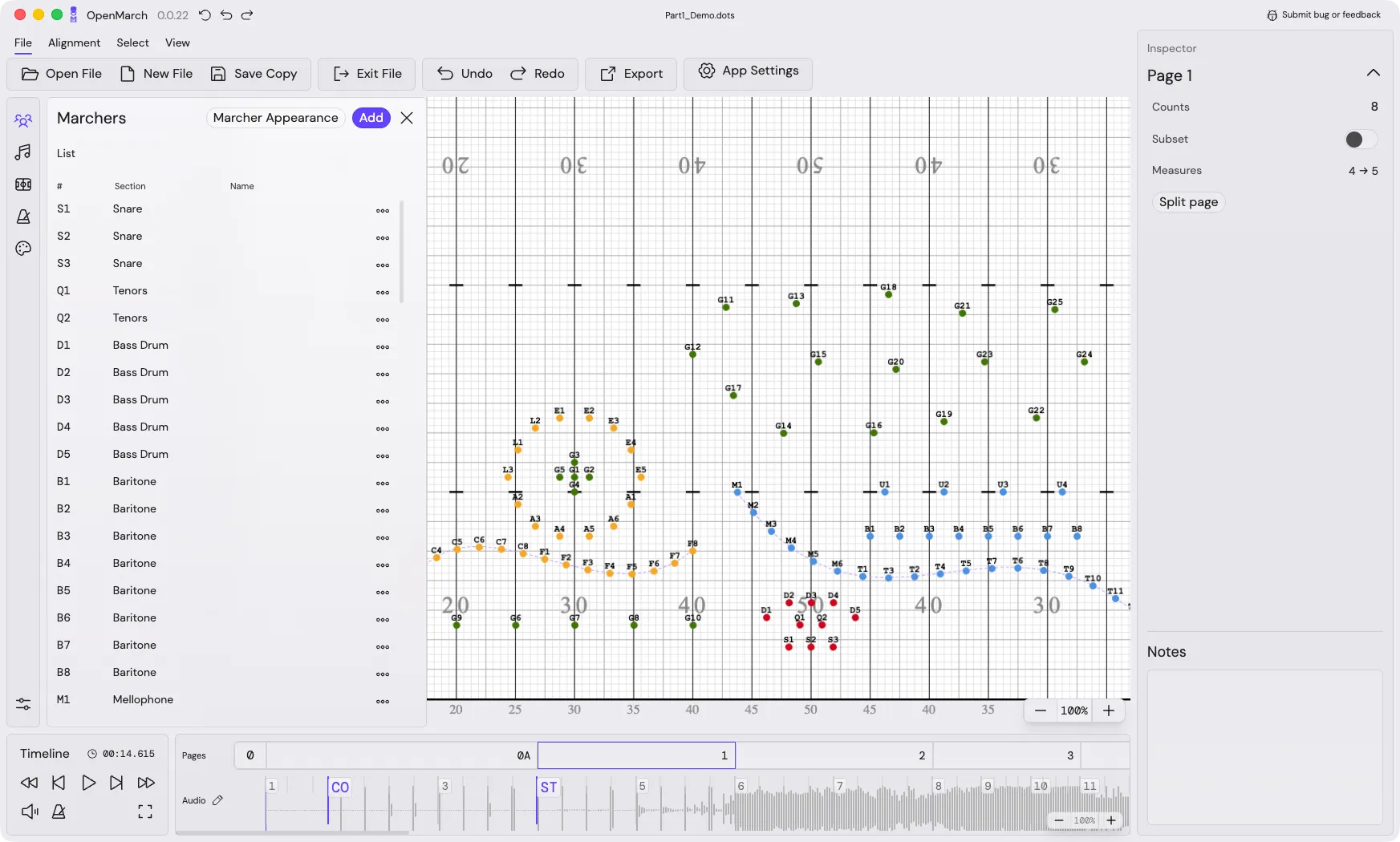The width and height of the screenshot is (1400, 842).
Task: Open the Select menu tab
Action: [x=132, y=43]
